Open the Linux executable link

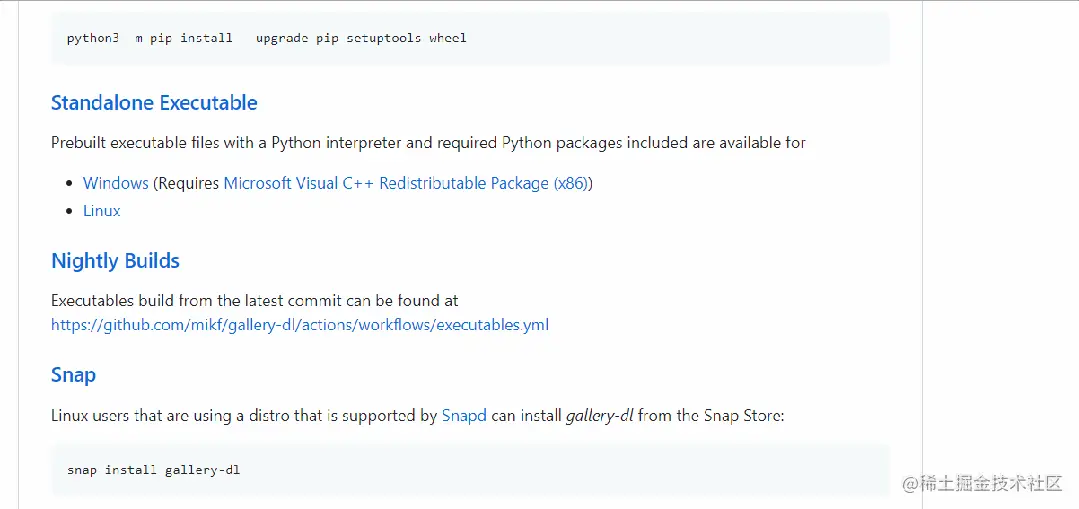pos(101,211)
